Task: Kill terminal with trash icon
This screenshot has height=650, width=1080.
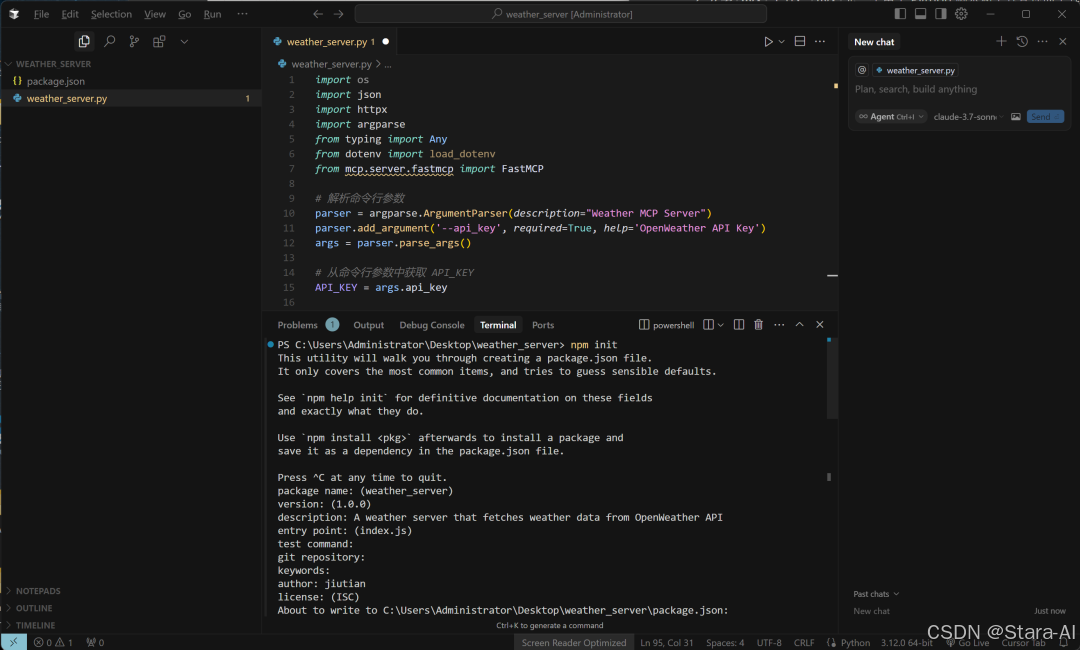Action: coord(758,324)
